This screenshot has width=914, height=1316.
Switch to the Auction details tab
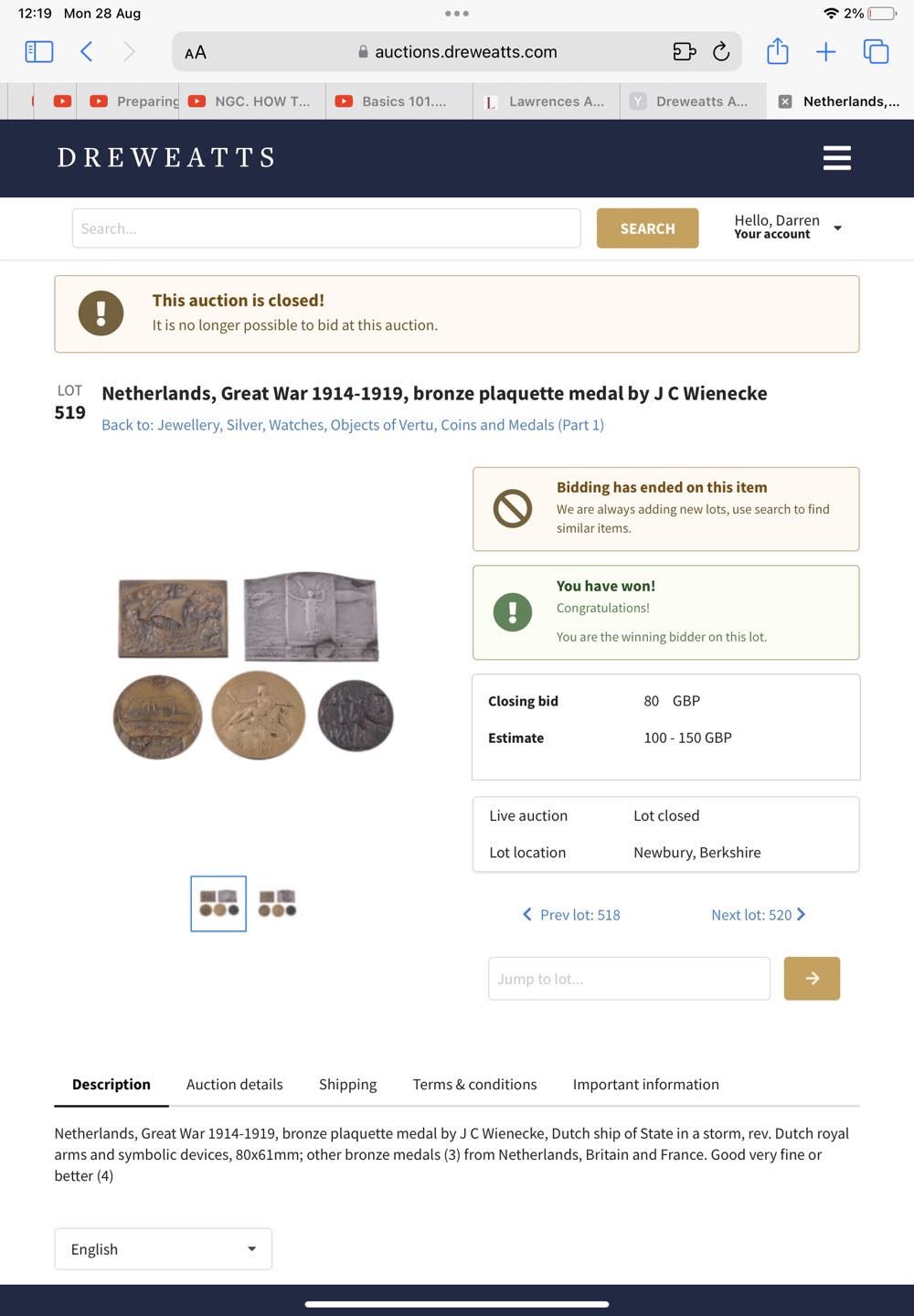coord(235,1085)
